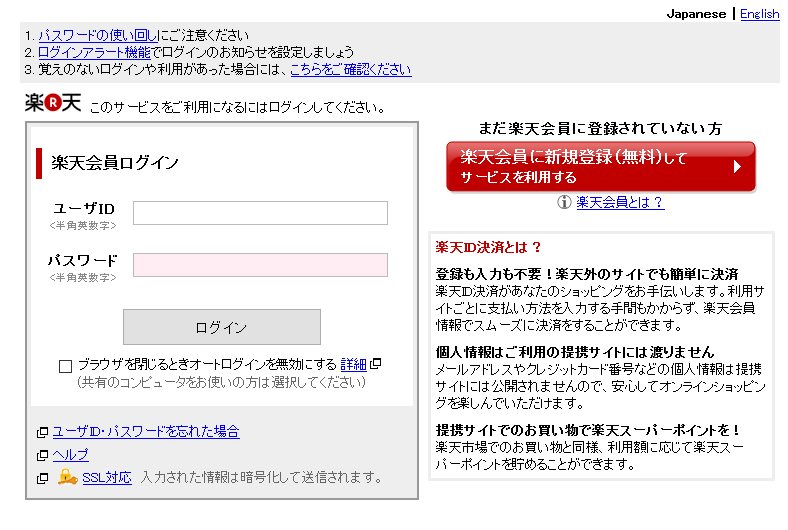
Task: Click the SSL padlock and key icon
Action: [67, 477]
